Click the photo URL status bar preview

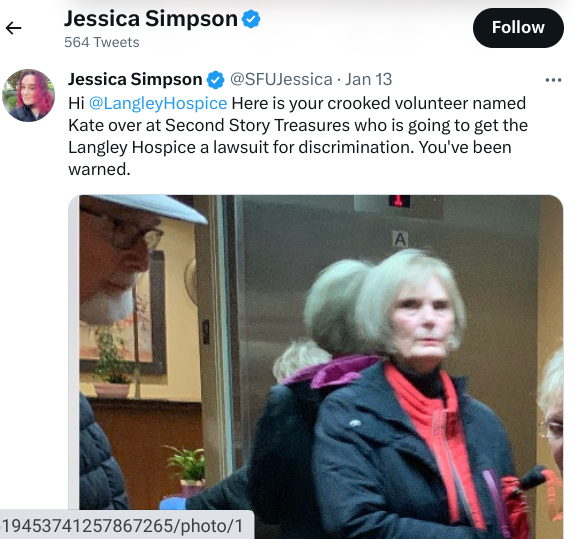pyautogui.click(x=127, y=525)
